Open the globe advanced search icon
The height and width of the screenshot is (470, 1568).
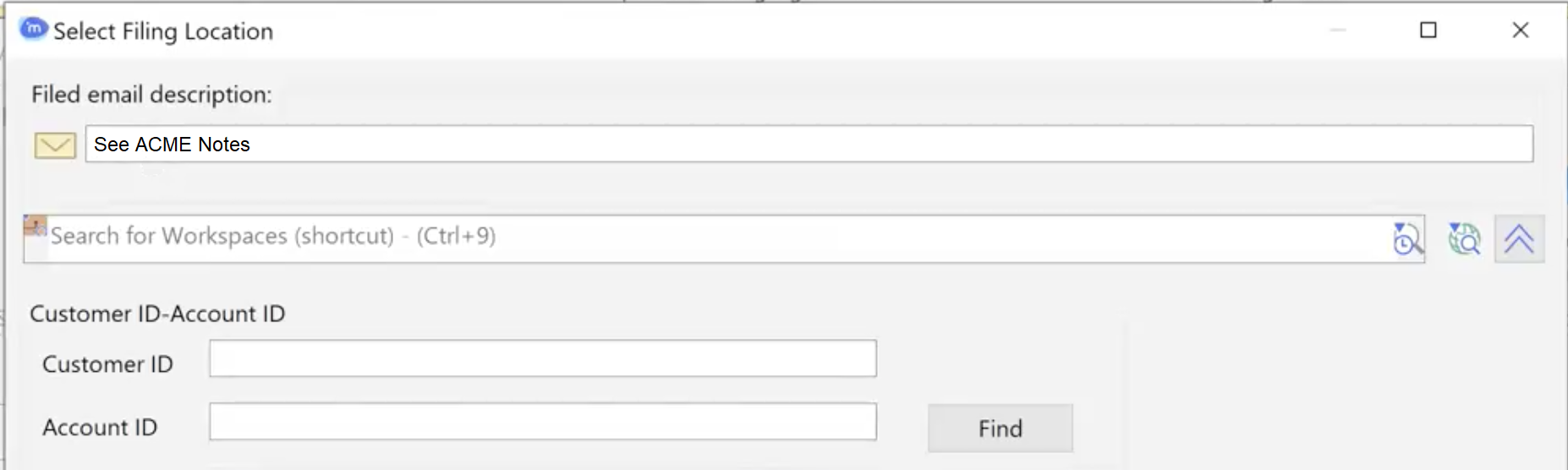(x=1464, y=239)
